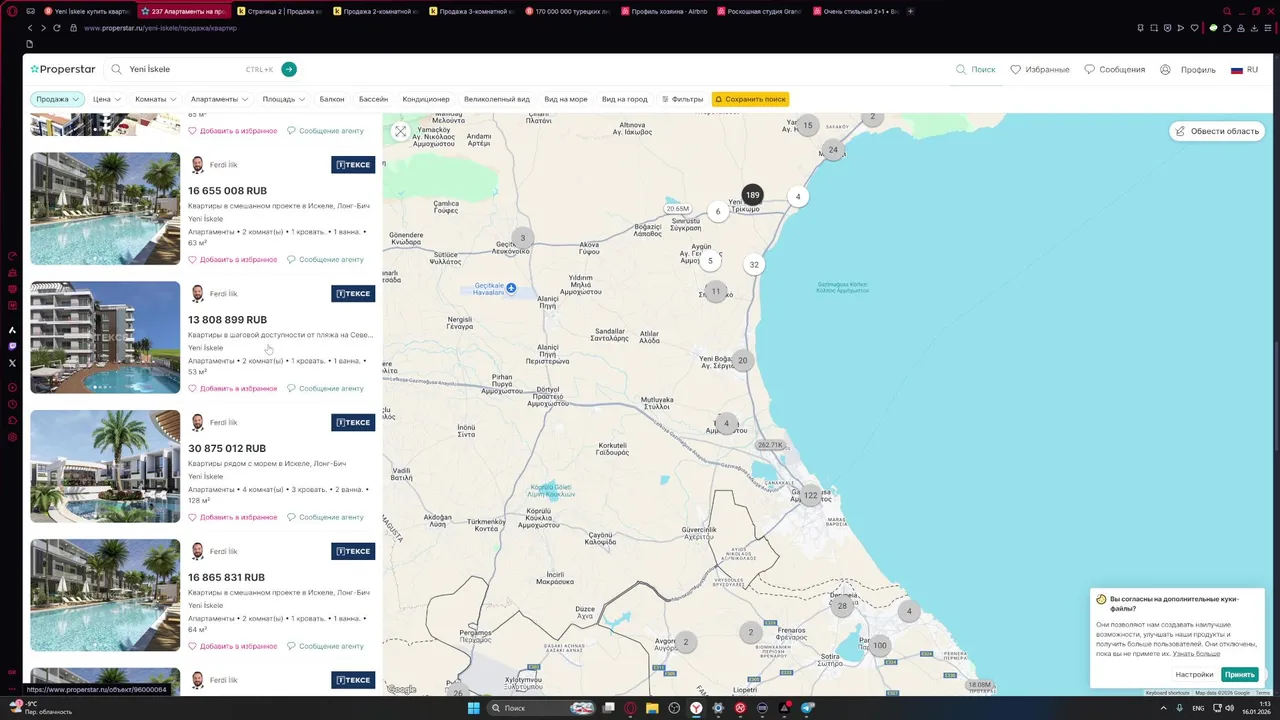Expand the Апартаменты type dropdown

click(x=219, y=99)
